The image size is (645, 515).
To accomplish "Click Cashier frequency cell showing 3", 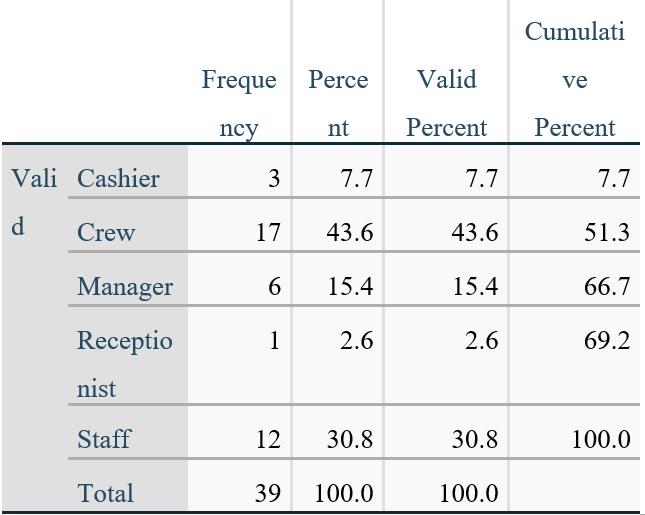I will point(274,179).
